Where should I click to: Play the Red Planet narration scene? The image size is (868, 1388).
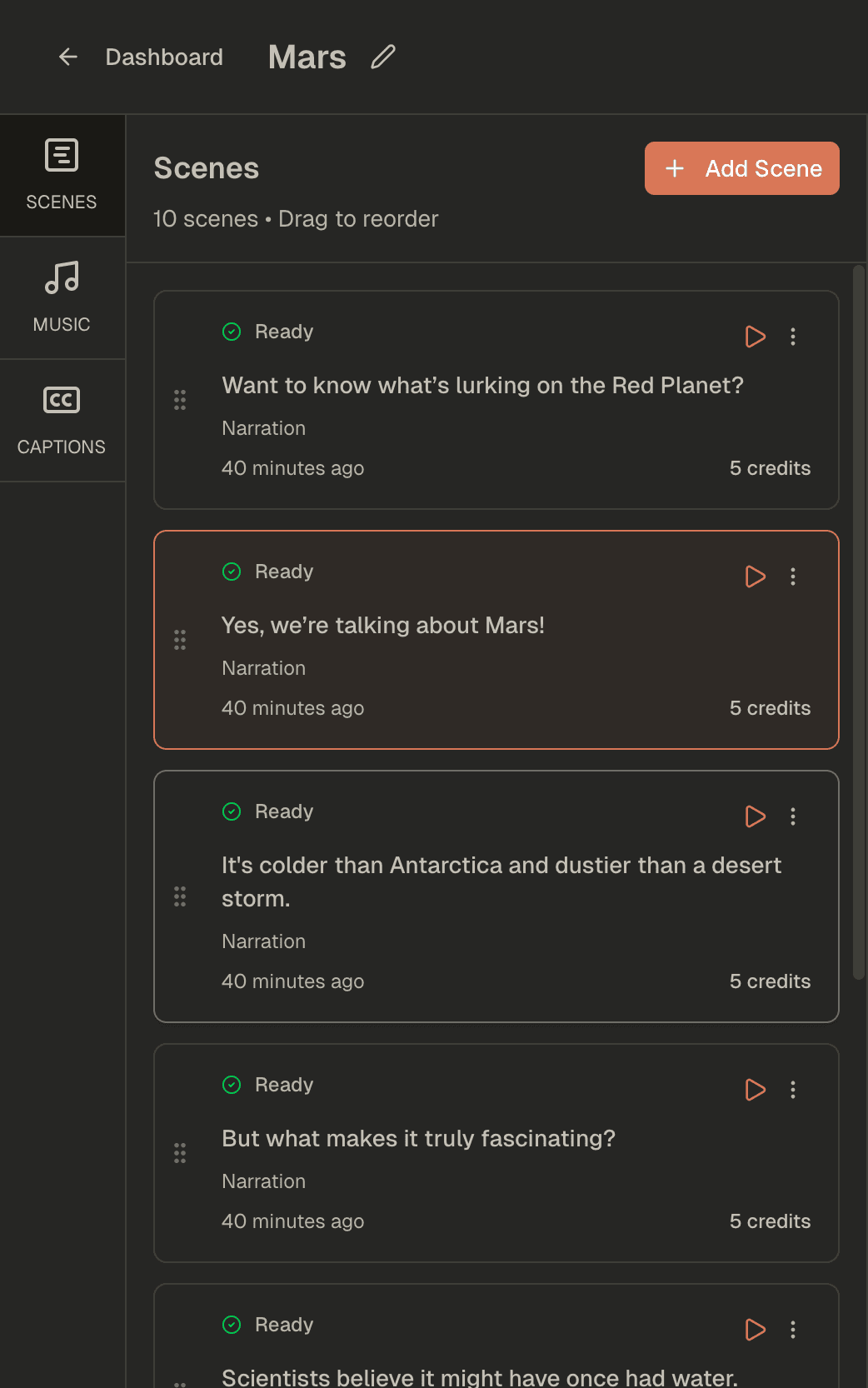click(755, 337)
